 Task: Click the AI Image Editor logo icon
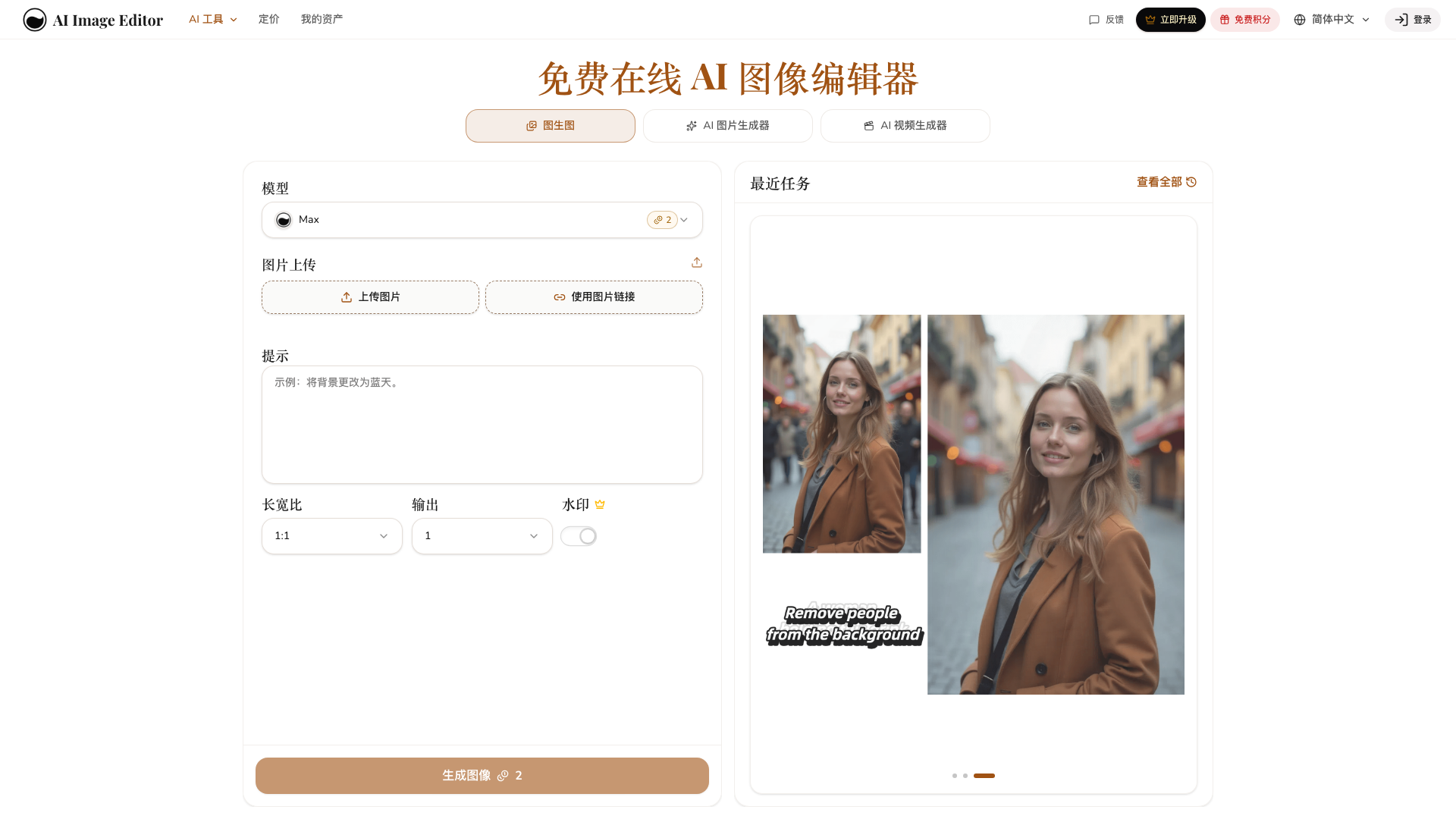(x=35, y=20)
